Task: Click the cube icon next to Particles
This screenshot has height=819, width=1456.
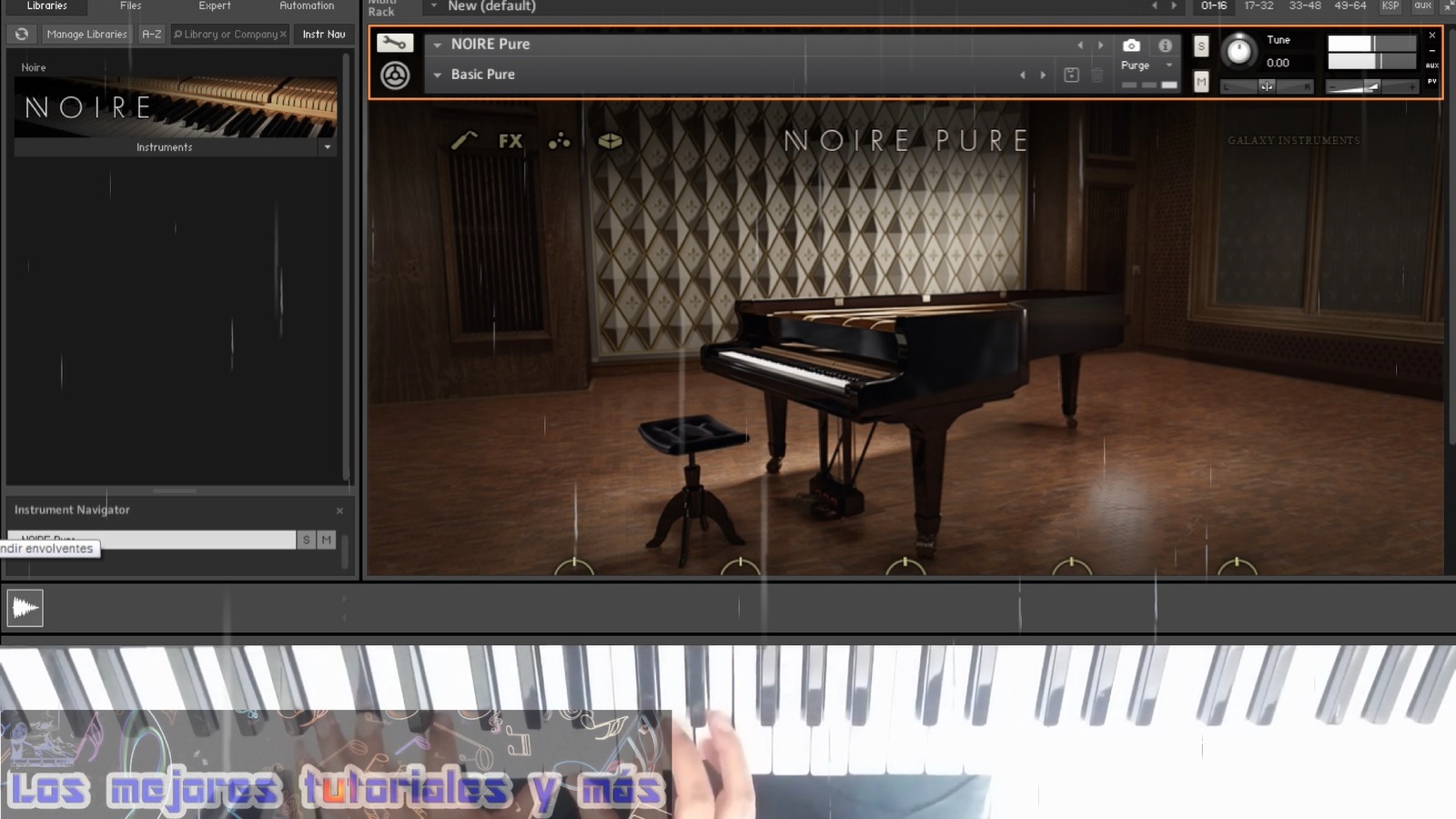Action: (610, 141)
